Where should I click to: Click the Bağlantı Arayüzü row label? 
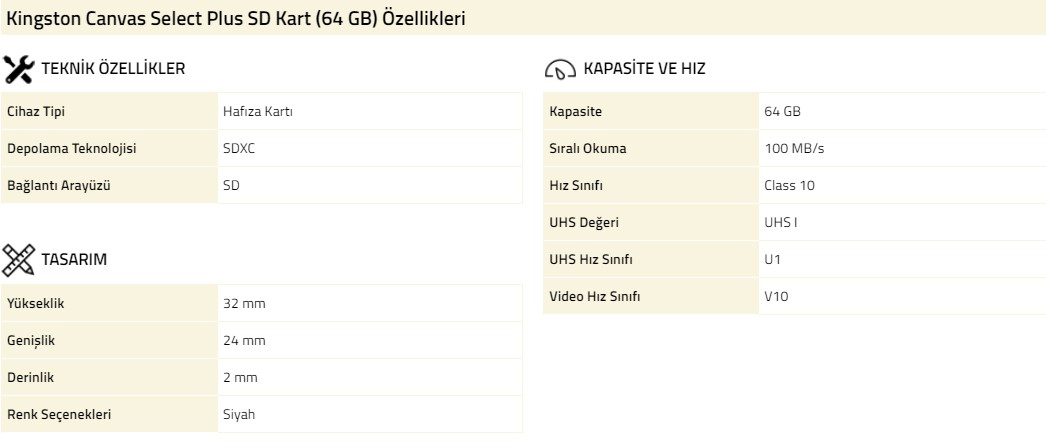coord(59,185)
